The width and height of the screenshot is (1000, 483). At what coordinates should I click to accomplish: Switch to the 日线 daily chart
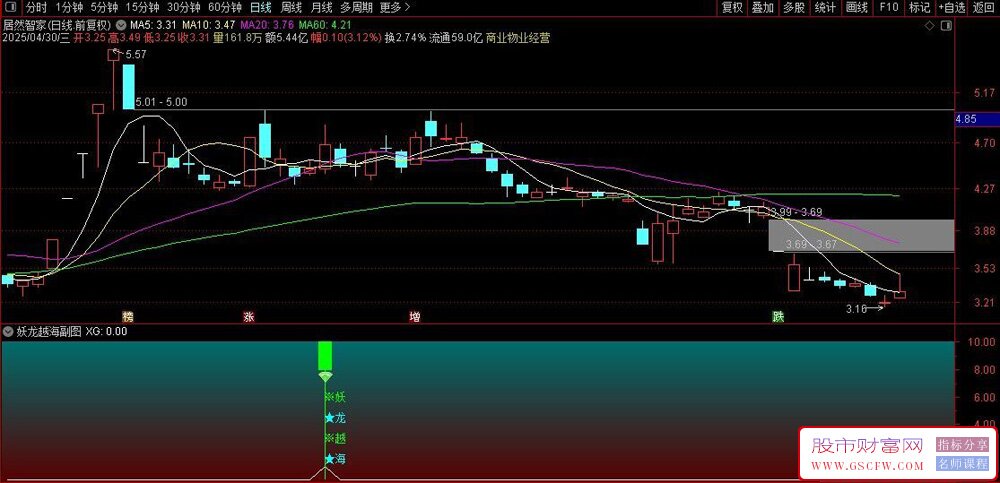pos(261,8)
